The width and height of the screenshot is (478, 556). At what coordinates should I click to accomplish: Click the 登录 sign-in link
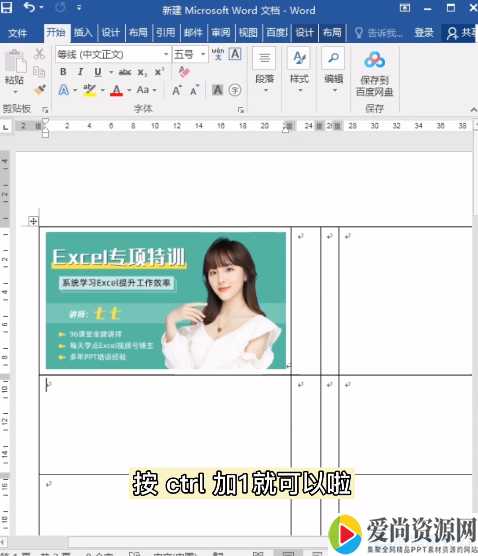[x=424, y=33]
